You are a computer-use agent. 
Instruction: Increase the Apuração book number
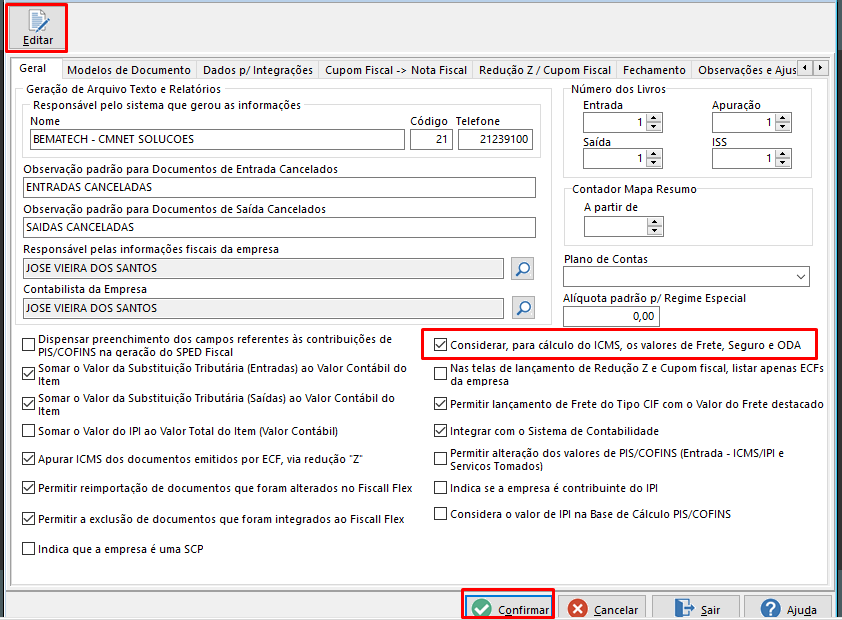click(783, 118)
